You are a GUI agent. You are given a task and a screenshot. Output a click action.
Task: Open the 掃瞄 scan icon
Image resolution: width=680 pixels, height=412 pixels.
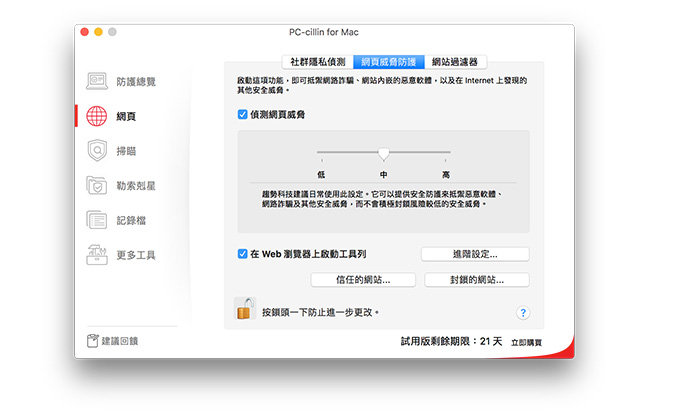[97, 151]
